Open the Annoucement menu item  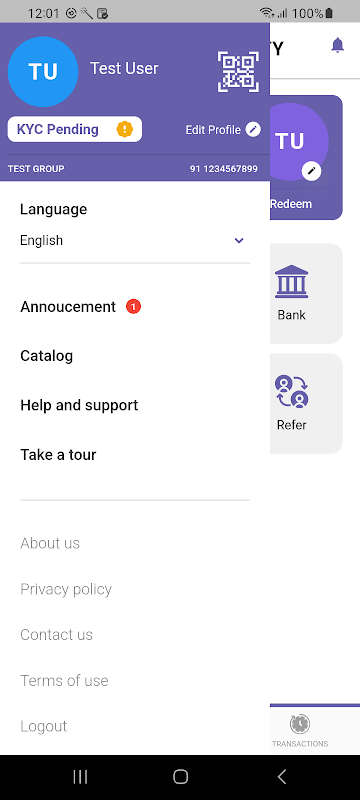[x=68, y=307]
